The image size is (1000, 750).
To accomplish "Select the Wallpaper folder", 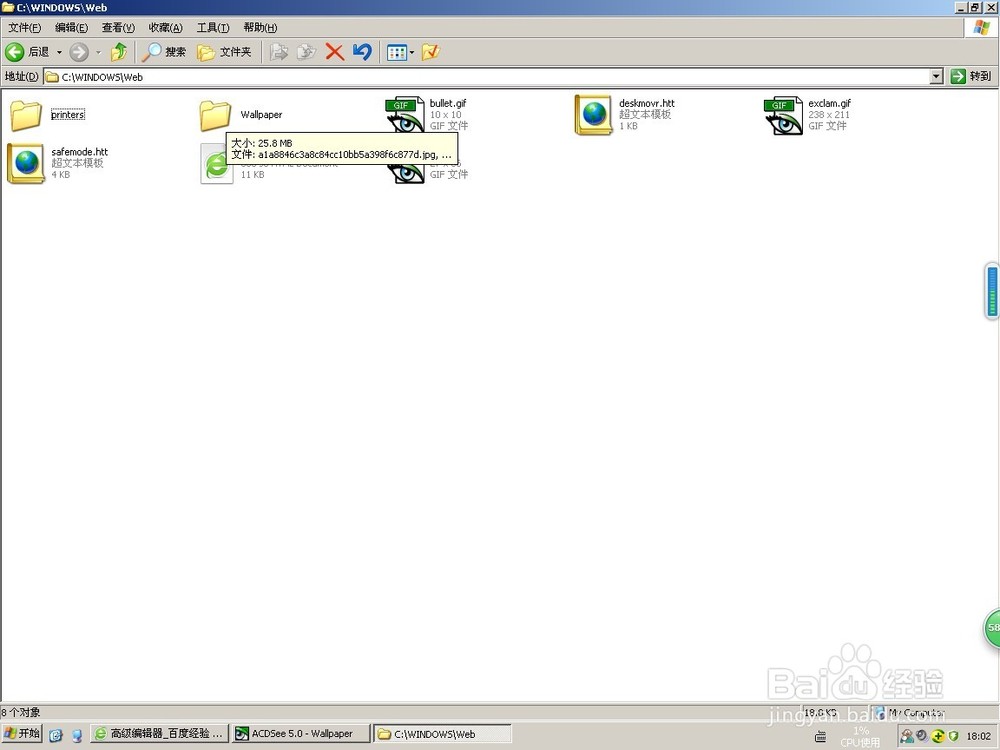I will pyautogui.click(x=240, y=115).
